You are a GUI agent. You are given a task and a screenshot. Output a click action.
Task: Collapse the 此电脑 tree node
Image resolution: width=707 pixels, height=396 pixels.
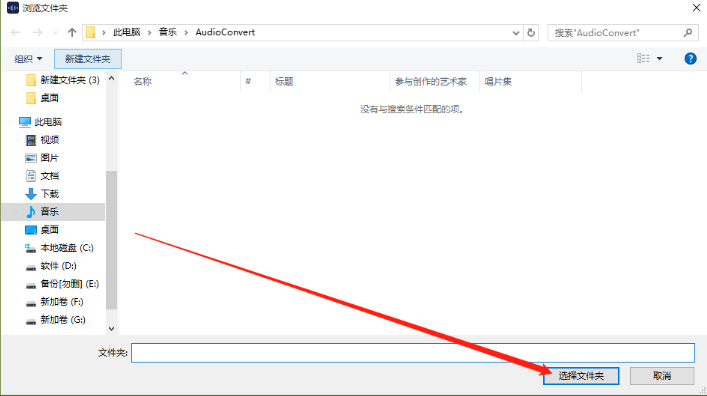(x=10, y=122)
